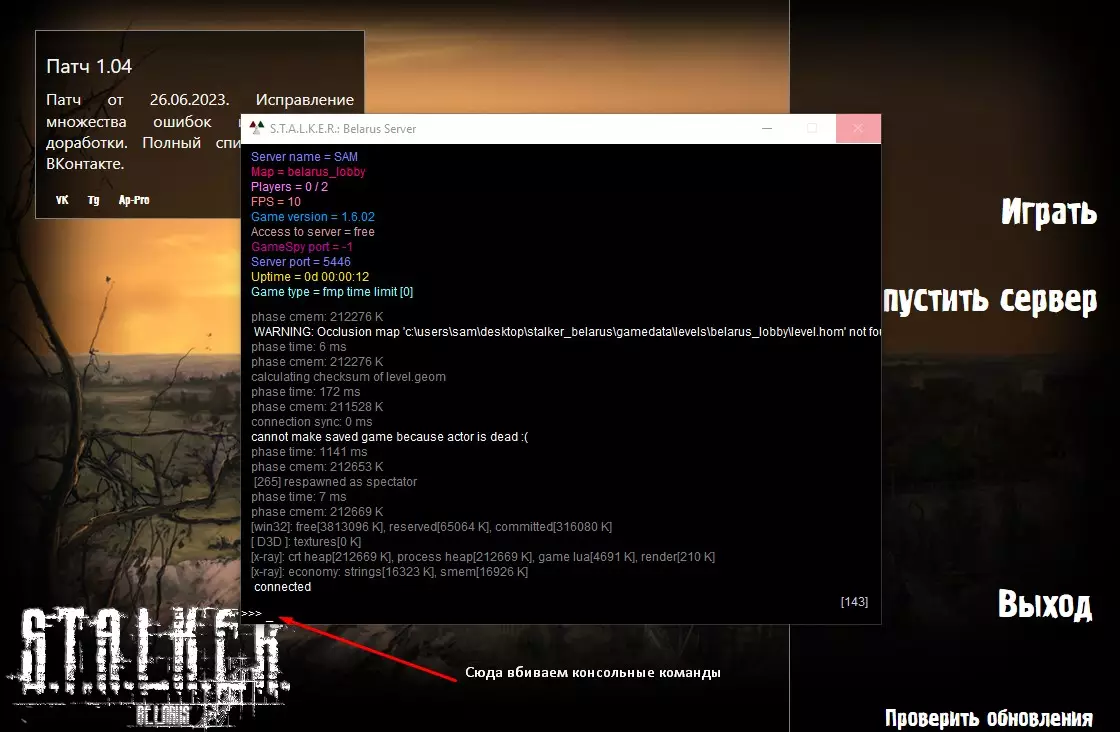Start the server via Запустить сервер button
1120x732 pixels.
(x=989, y=301)
